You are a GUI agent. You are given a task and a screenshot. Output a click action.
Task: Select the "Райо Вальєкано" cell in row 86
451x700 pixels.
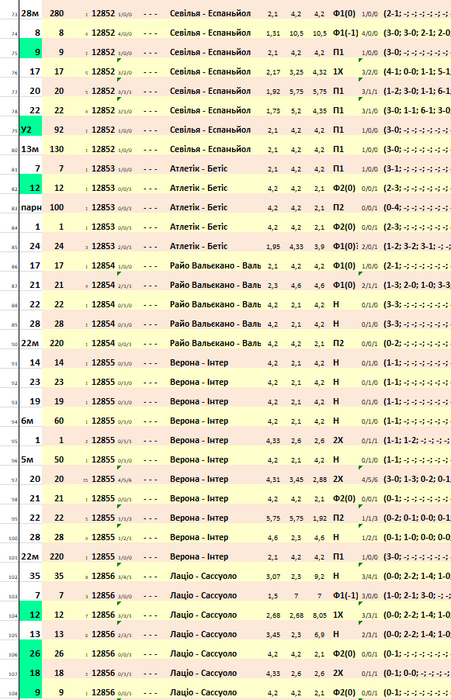click(x=215, y=266)
